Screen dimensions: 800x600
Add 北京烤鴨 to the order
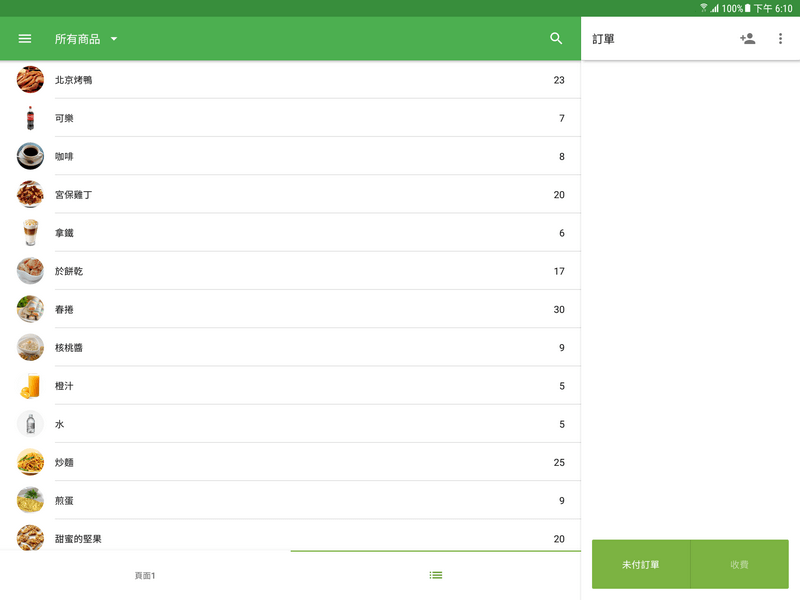pos(290,80)
